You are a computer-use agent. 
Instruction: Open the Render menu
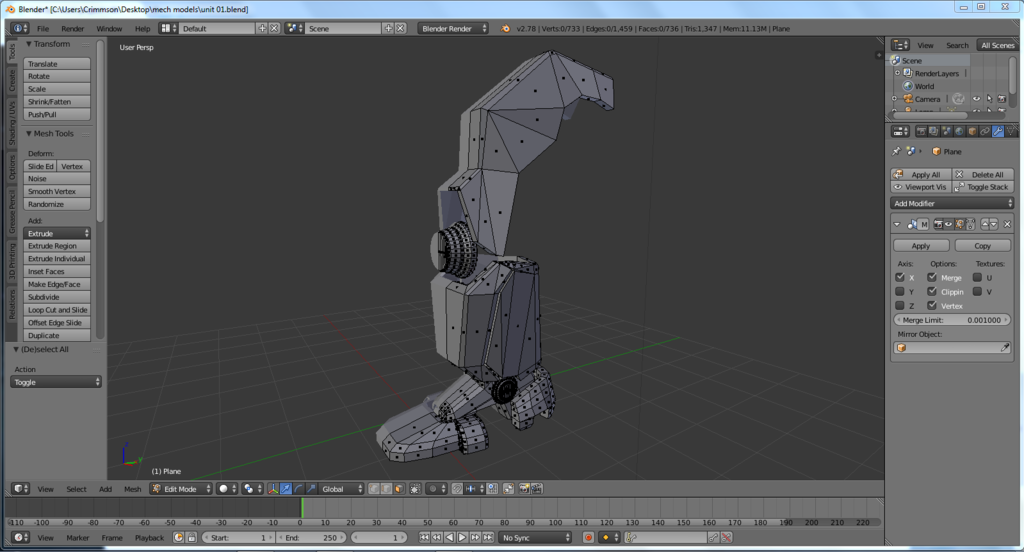73,28
